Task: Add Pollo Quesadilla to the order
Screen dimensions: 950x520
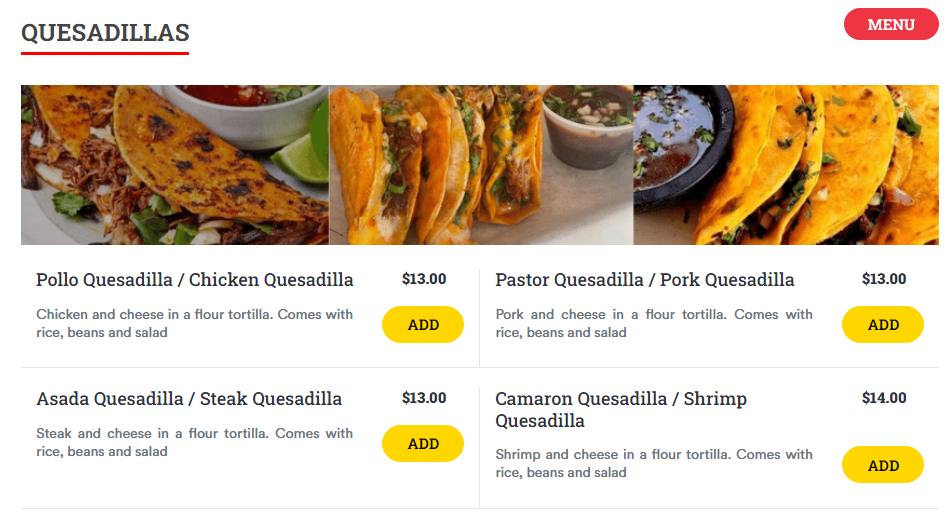Action: point(423,325)
